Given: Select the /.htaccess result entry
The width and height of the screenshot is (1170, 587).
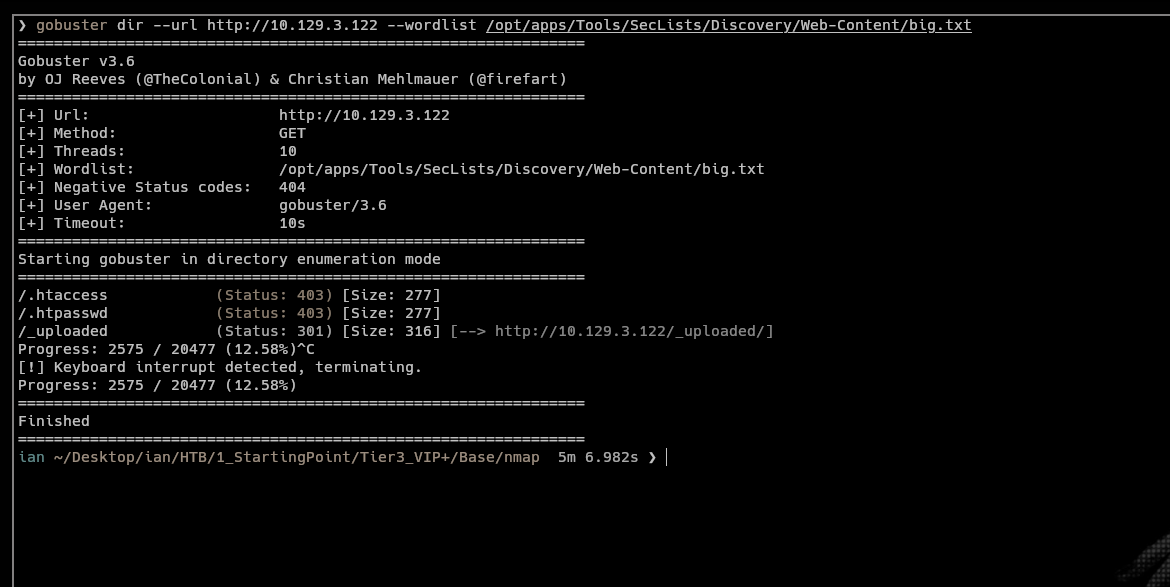Looking at the screenshot, I should click(62, 295).
